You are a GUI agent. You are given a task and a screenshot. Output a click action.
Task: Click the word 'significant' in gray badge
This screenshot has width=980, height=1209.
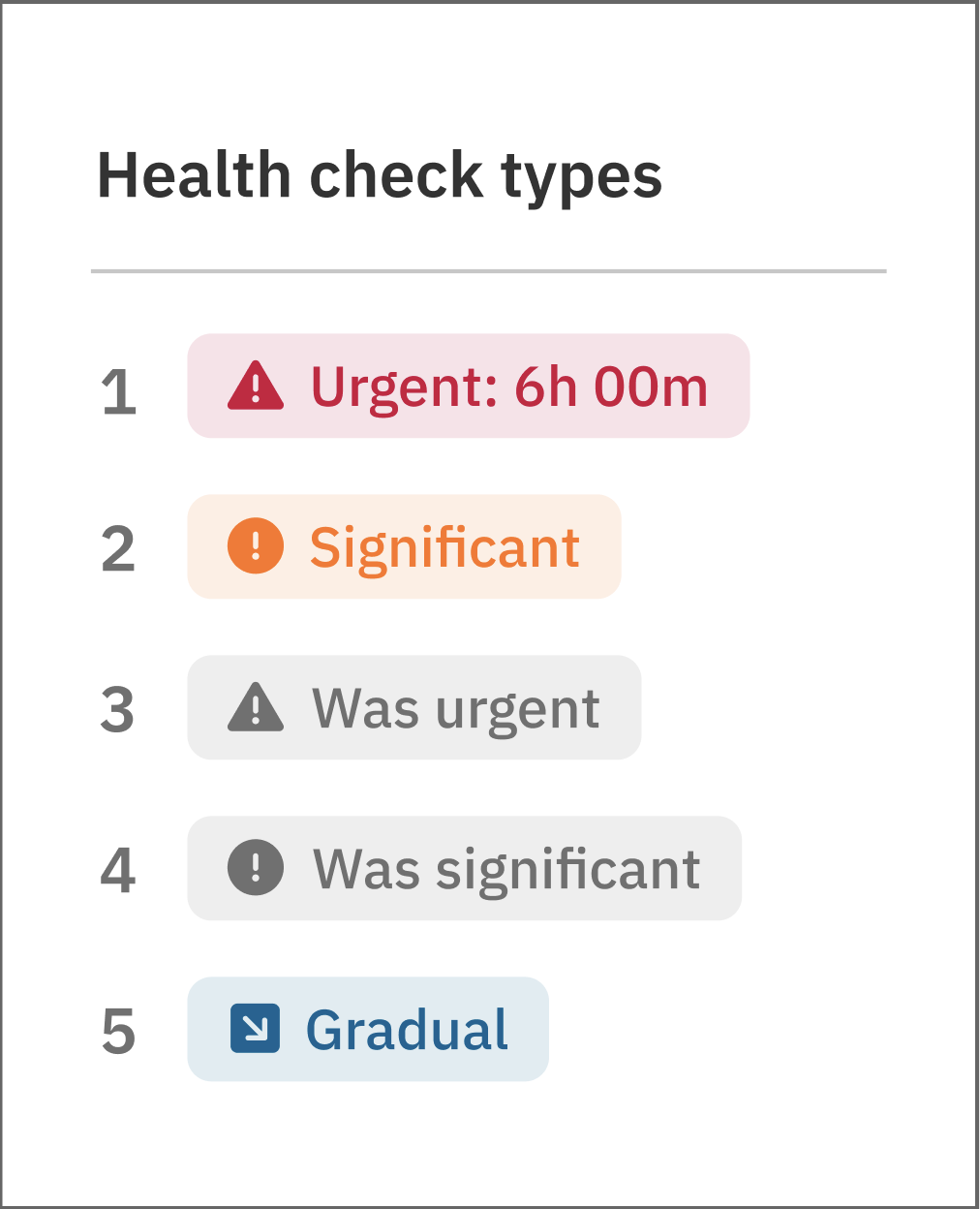point(568,870)
